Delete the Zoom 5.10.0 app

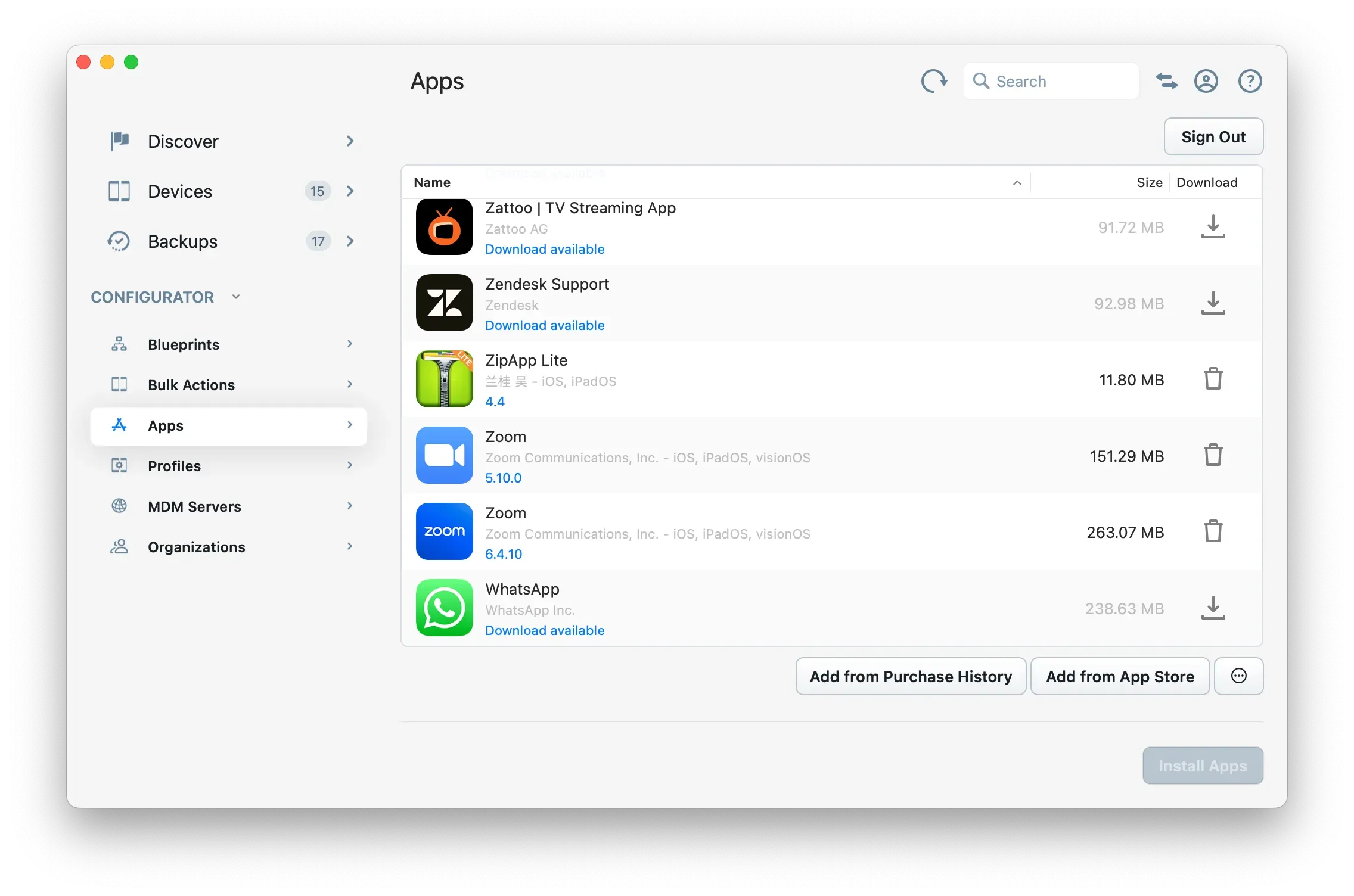pyautogui.click(x=1213, y=455)
